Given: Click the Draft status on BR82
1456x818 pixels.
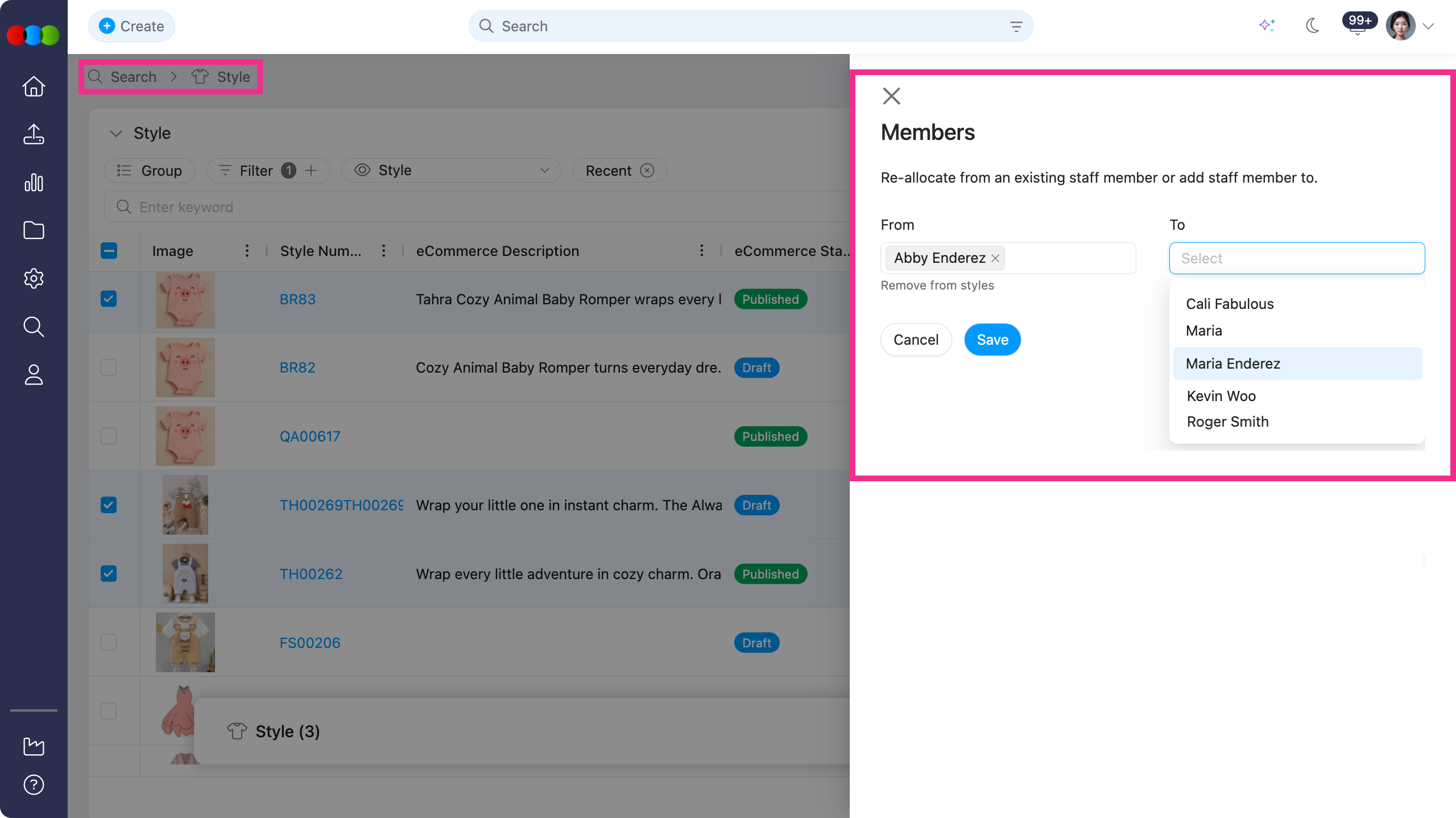Looking at the screenshot, I should (x=756, y=367).
